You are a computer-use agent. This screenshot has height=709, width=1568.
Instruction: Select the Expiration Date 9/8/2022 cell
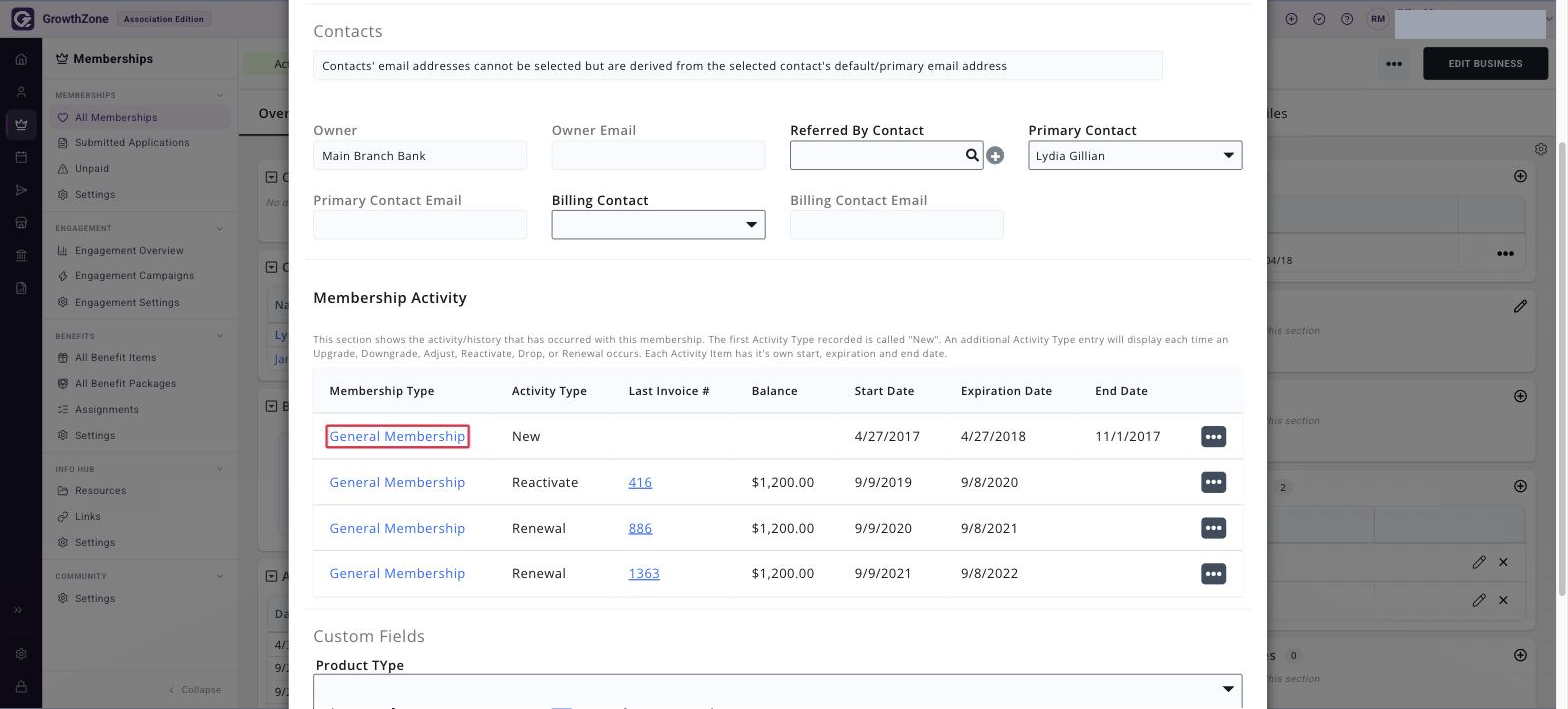989,574
